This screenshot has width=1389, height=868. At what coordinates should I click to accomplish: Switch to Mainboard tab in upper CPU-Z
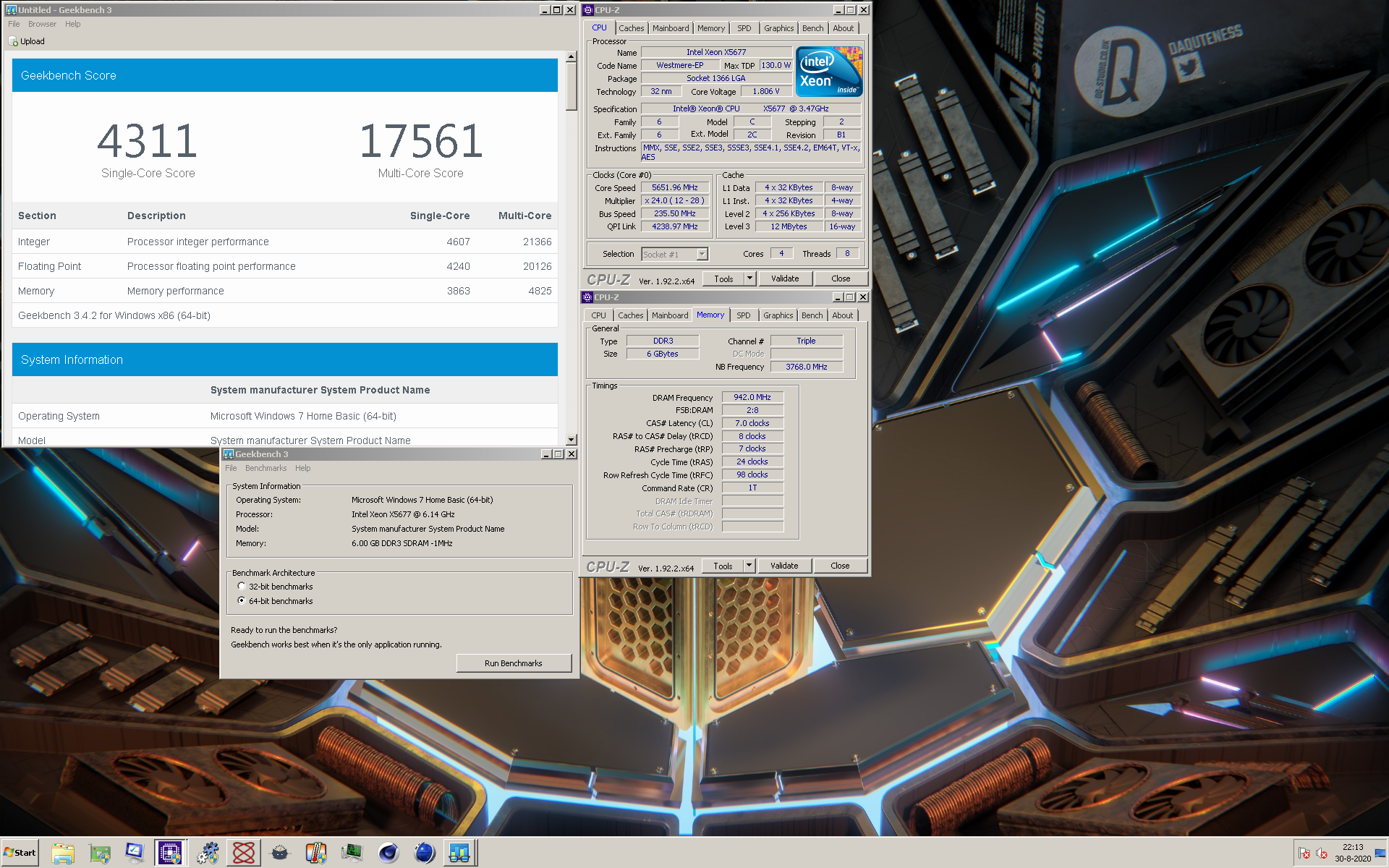(x=671, y=28)
